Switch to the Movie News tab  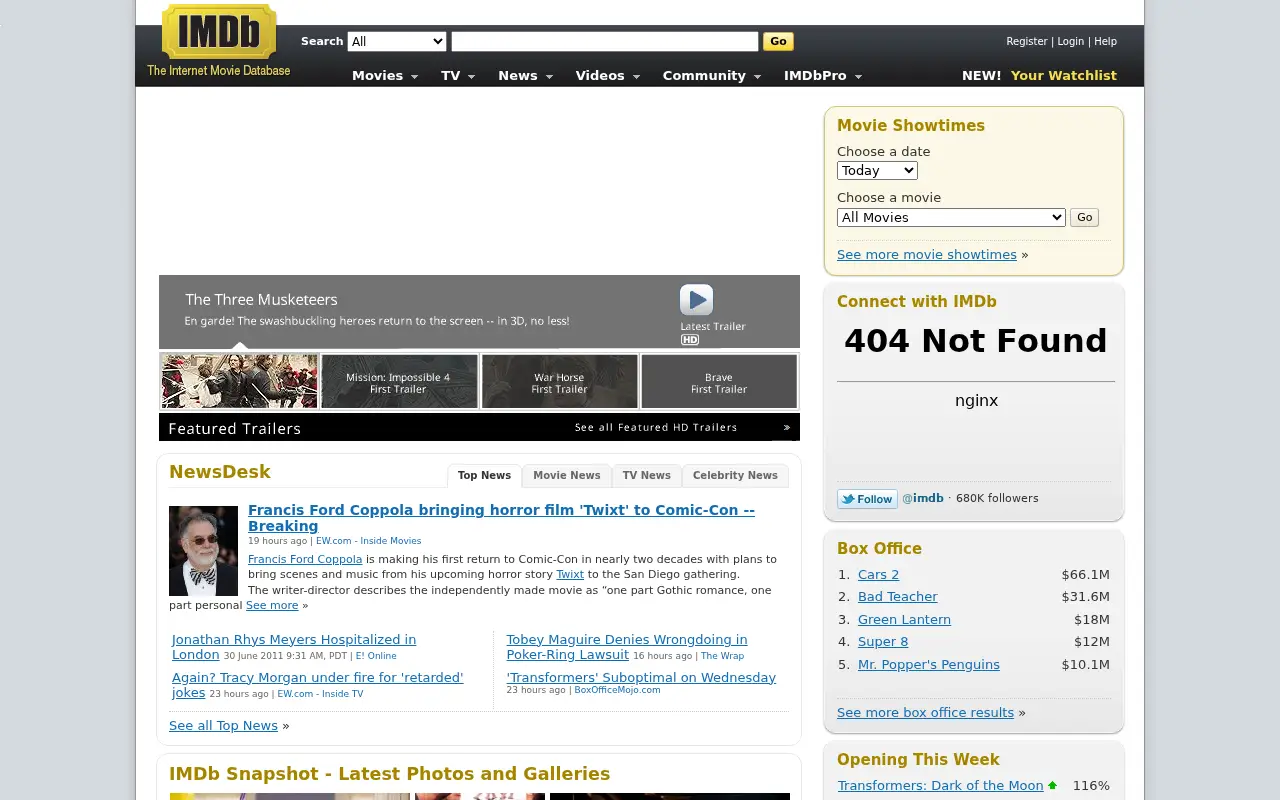pyautogui.click(x=567, y=475)
